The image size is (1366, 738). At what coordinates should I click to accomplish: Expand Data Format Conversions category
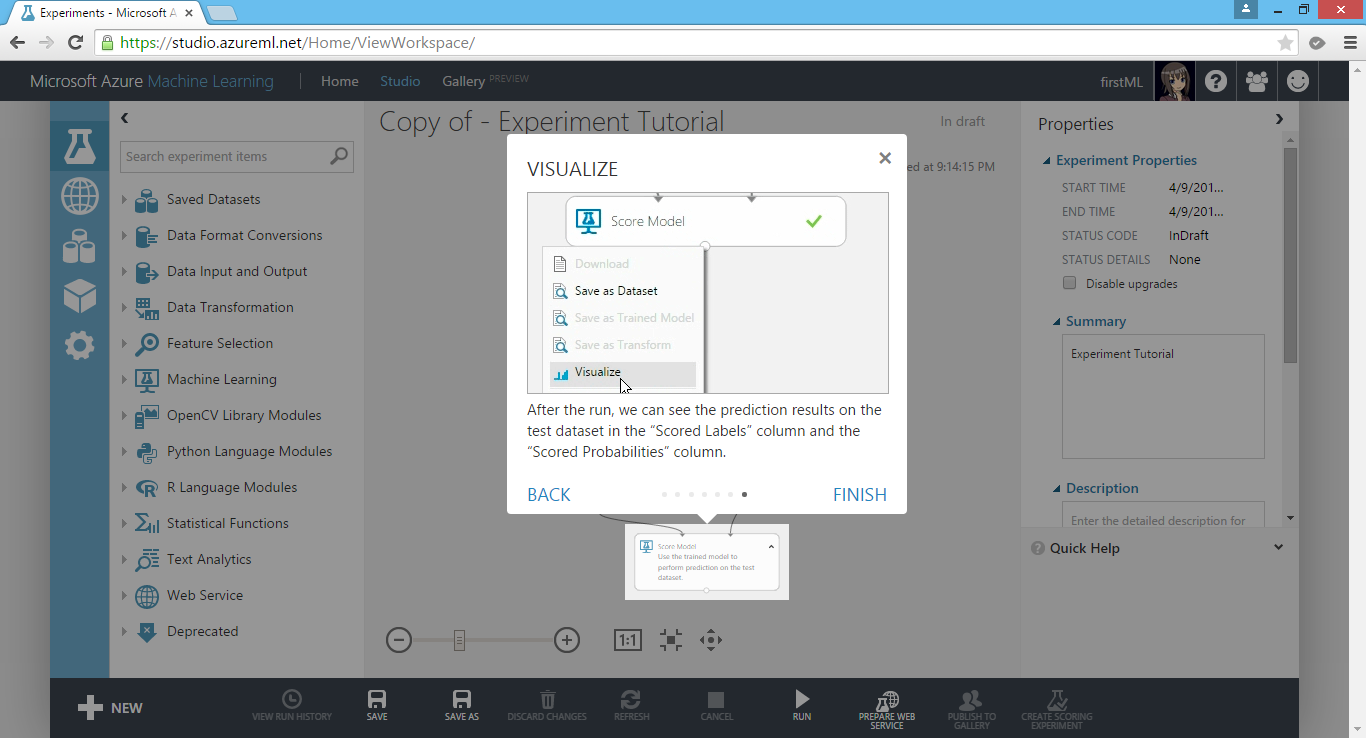click(125, 235)
